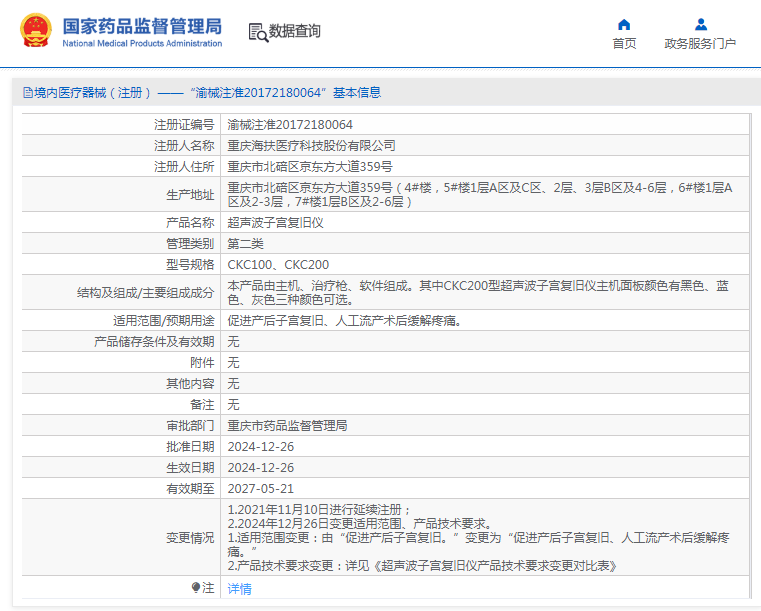Click the 产品名称 row label
The height and width of the screenshot is (611, 761).
click(190, 223)
